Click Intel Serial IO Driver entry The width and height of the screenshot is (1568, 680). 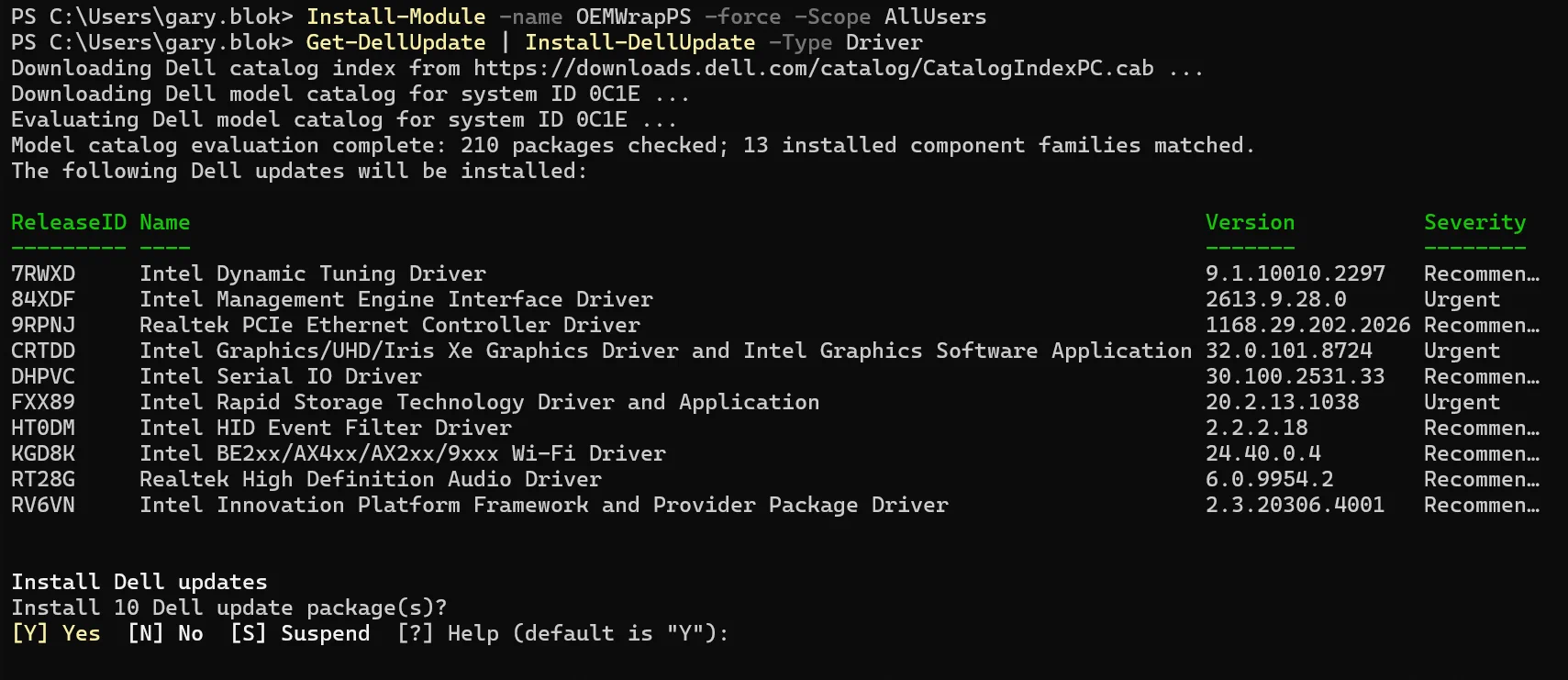pyautogui.click(x=281, y=376)
